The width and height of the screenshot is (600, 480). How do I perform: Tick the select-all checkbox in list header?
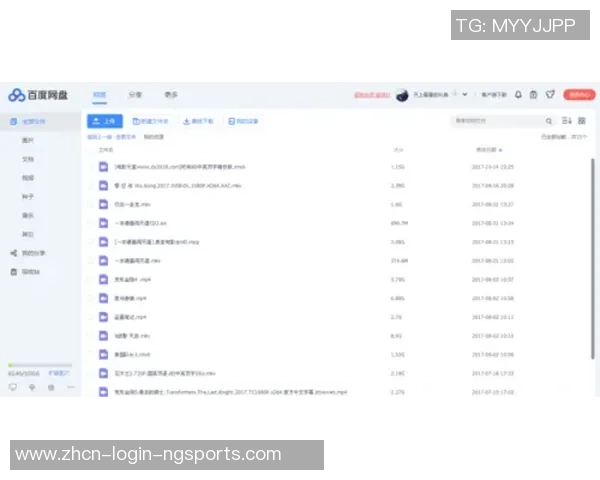click(x=91, y=150)
